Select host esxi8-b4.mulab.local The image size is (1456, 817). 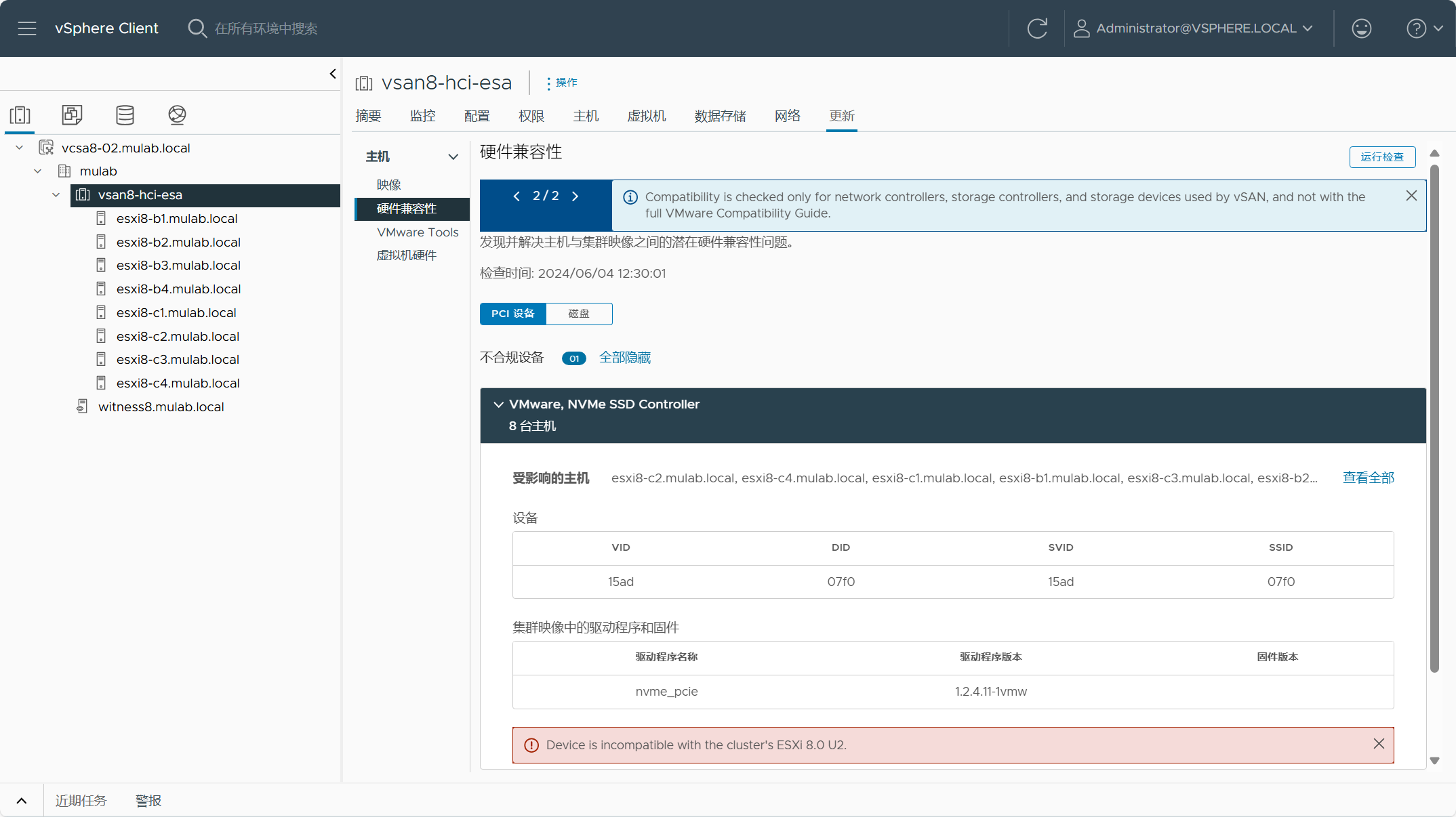tap(178, 289)
